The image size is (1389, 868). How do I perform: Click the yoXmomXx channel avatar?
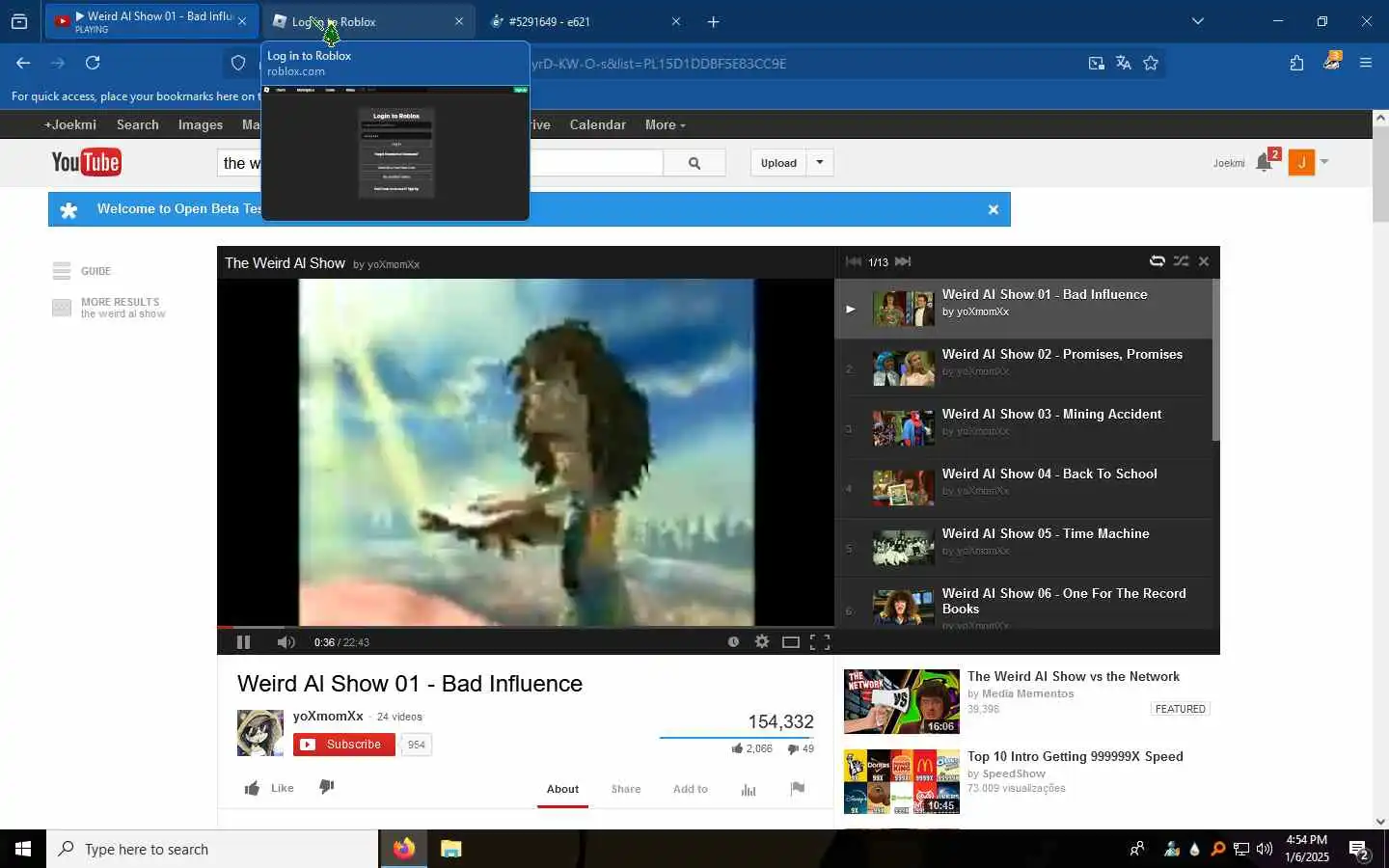pos(260,733)
